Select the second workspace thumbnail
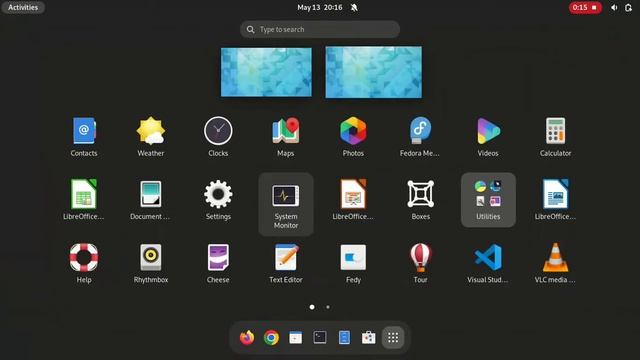This screenshot has width=640, height=360. (x=373, y=72)
